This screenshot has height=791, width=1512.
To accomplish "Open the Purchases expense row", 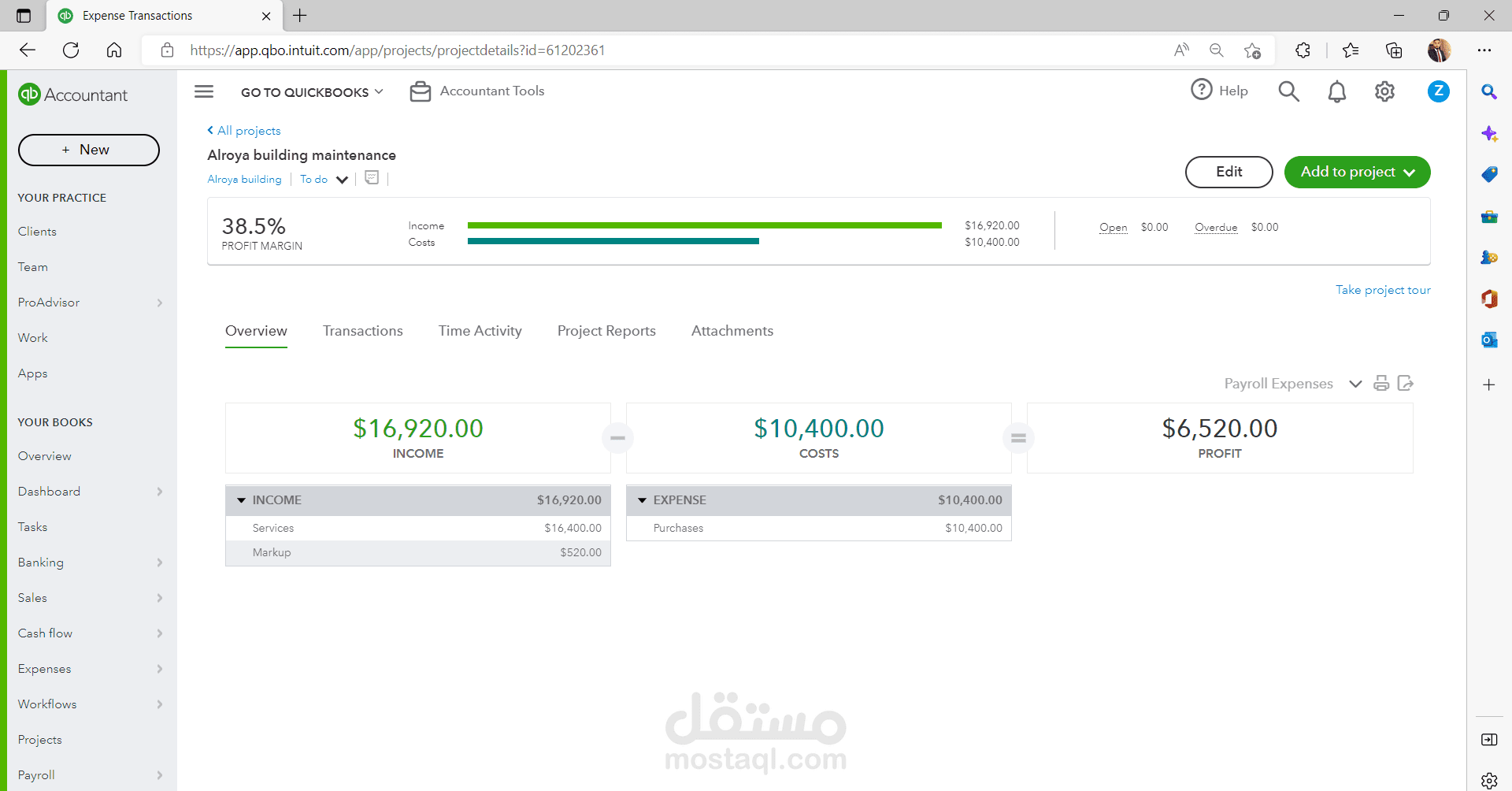I will 819,529.
